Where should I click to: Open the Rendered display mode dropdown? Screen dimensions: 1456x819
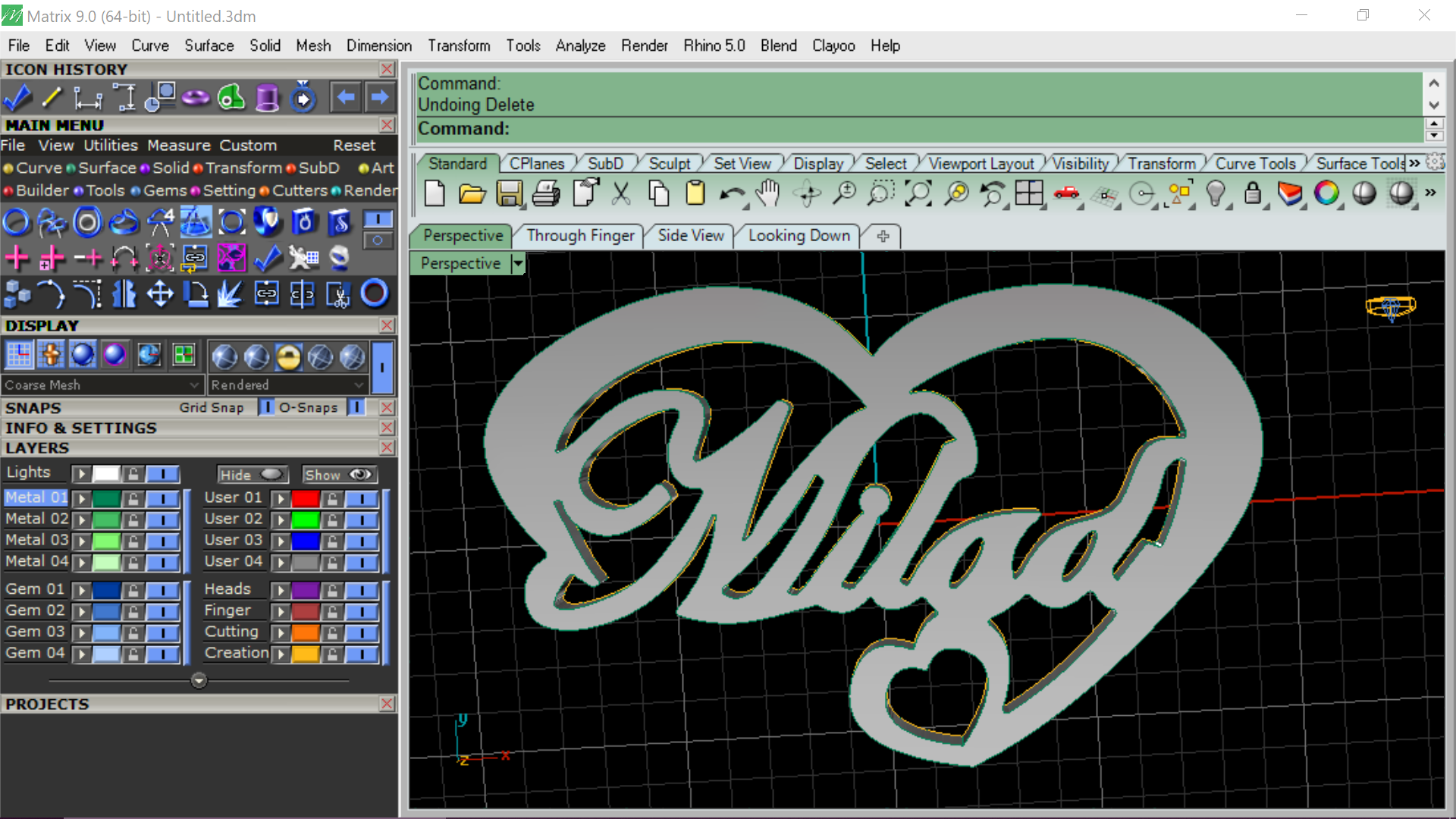(x=288, y=385)
